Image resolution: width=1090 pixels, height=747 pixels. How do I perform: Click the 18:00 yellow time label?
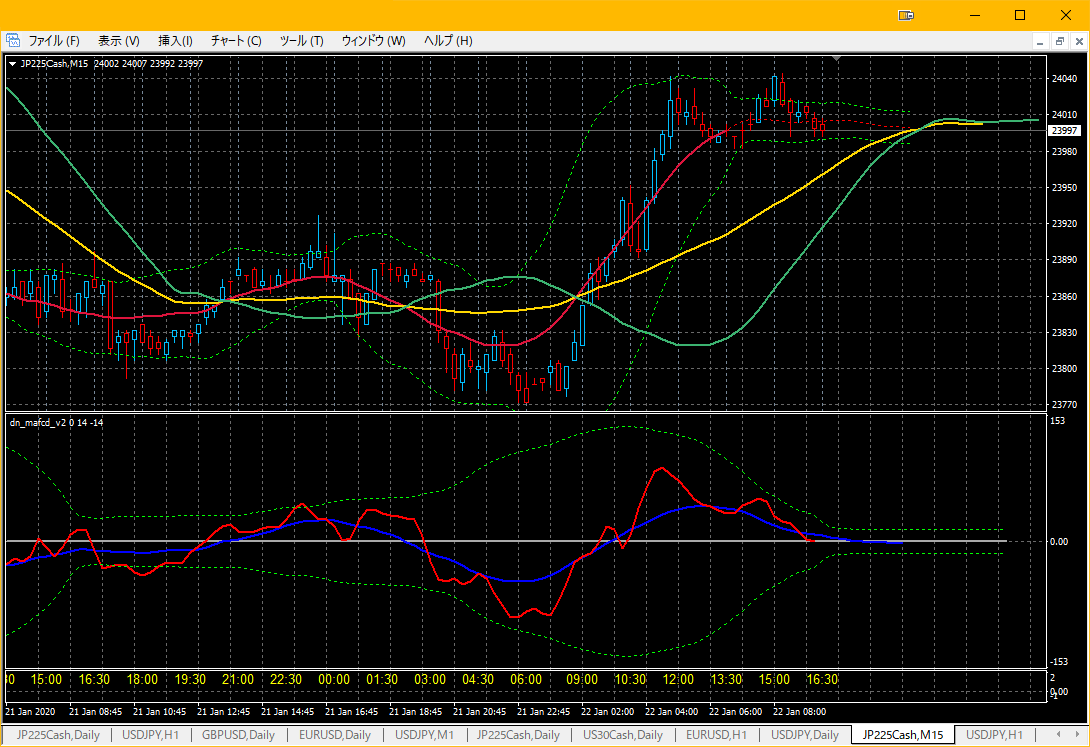click(142, 680)
